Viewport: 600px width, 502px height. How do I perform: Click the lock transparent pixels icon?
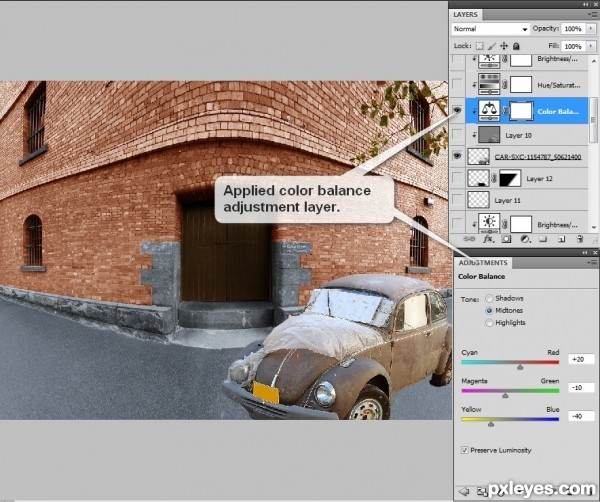pyautogui.click(x=479, y=46)
